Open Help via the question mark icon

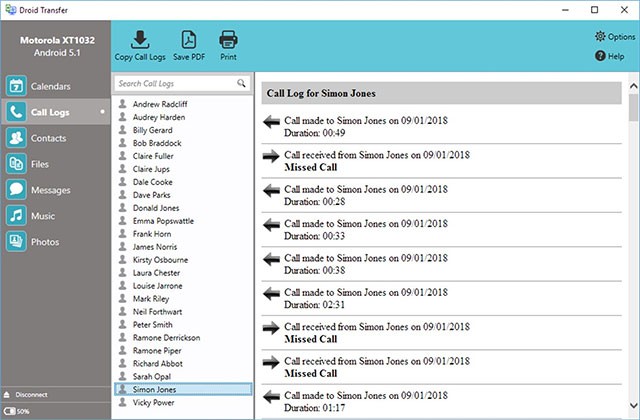click(x=600, y=57)
